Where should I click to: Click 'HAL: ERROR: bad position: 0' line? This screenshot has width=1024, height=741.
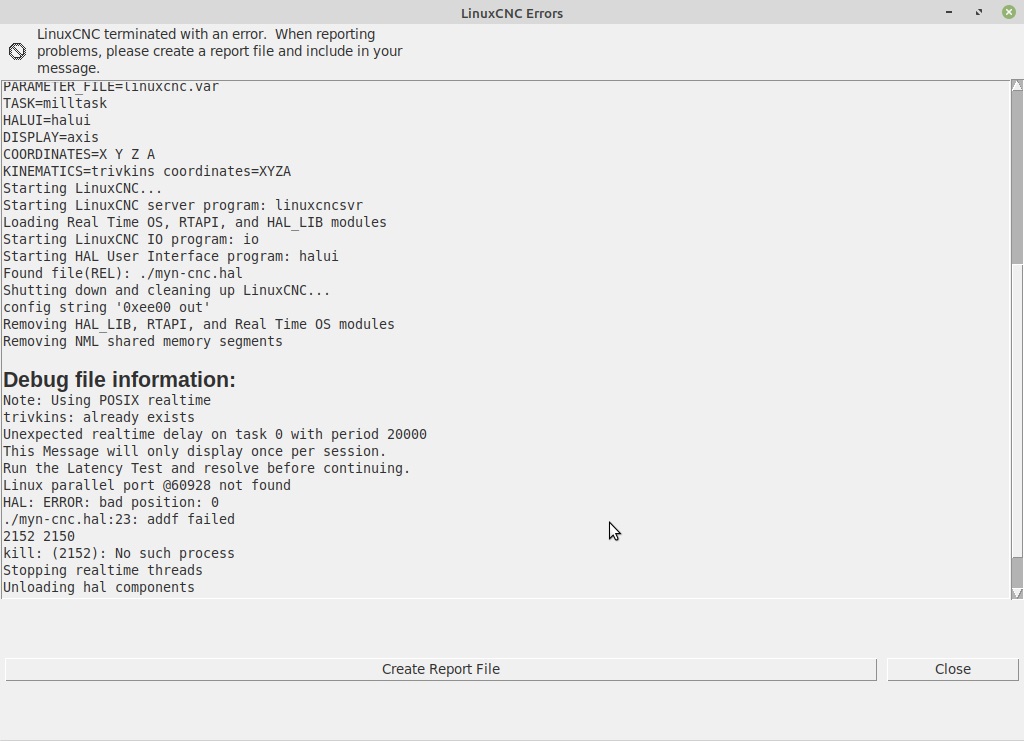click(x=111, y=502)
